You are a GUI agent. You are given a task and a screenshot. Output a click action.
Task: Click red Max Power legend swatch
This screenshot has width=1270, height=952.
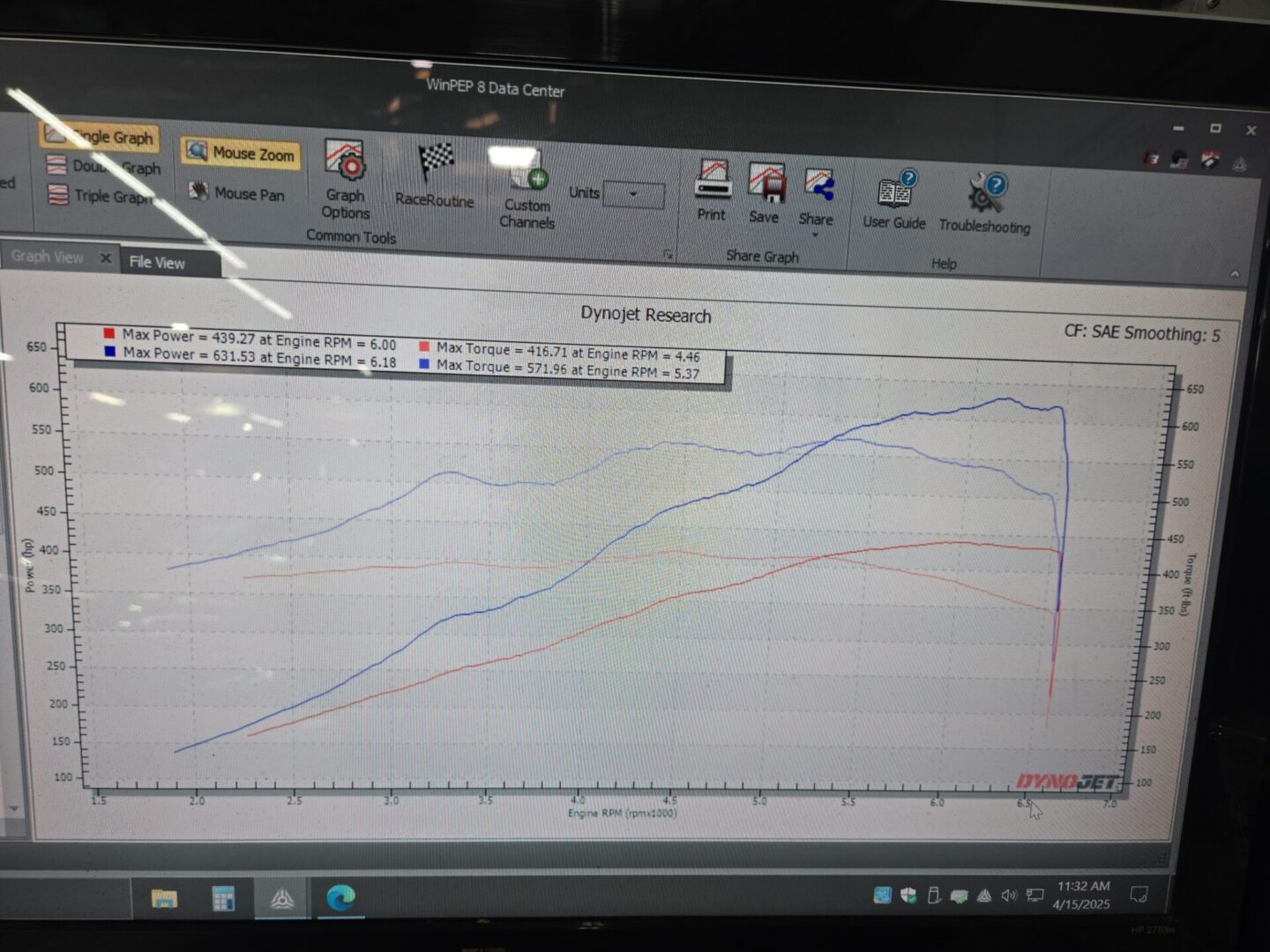tap(109, 333)
